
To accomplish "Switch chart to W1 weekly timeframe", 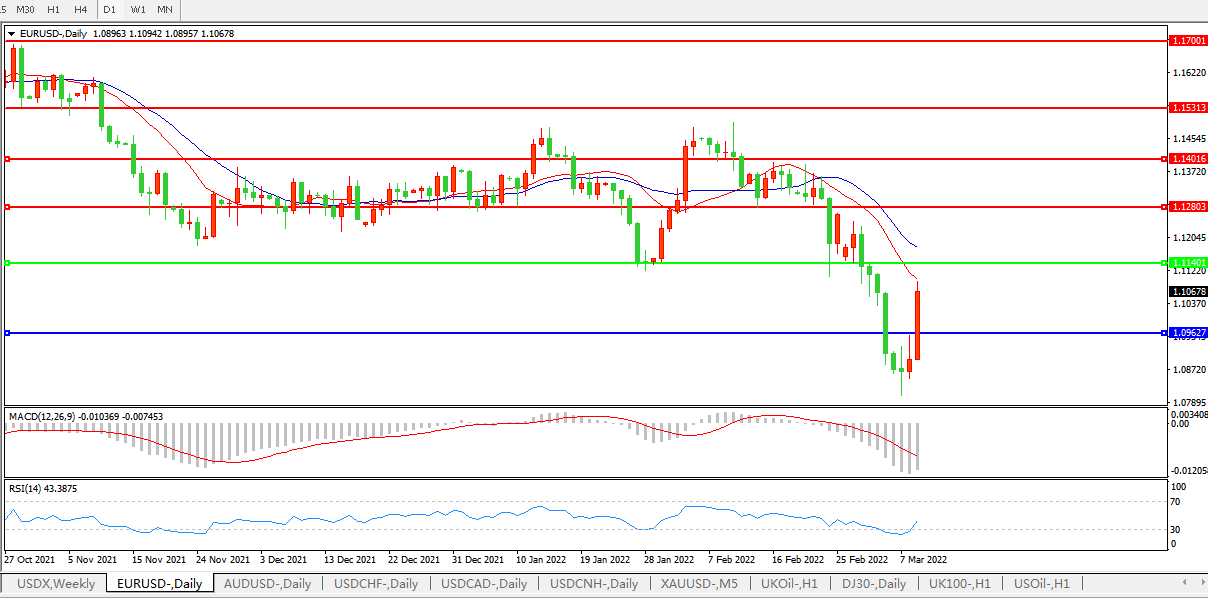I will 138,9.
